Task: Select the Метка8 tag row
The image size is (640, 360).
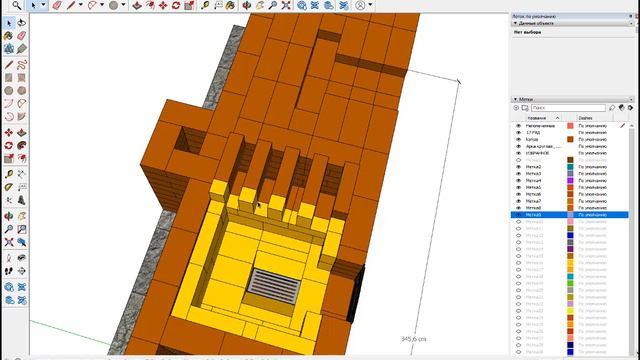Action: [x=569, y=208]
